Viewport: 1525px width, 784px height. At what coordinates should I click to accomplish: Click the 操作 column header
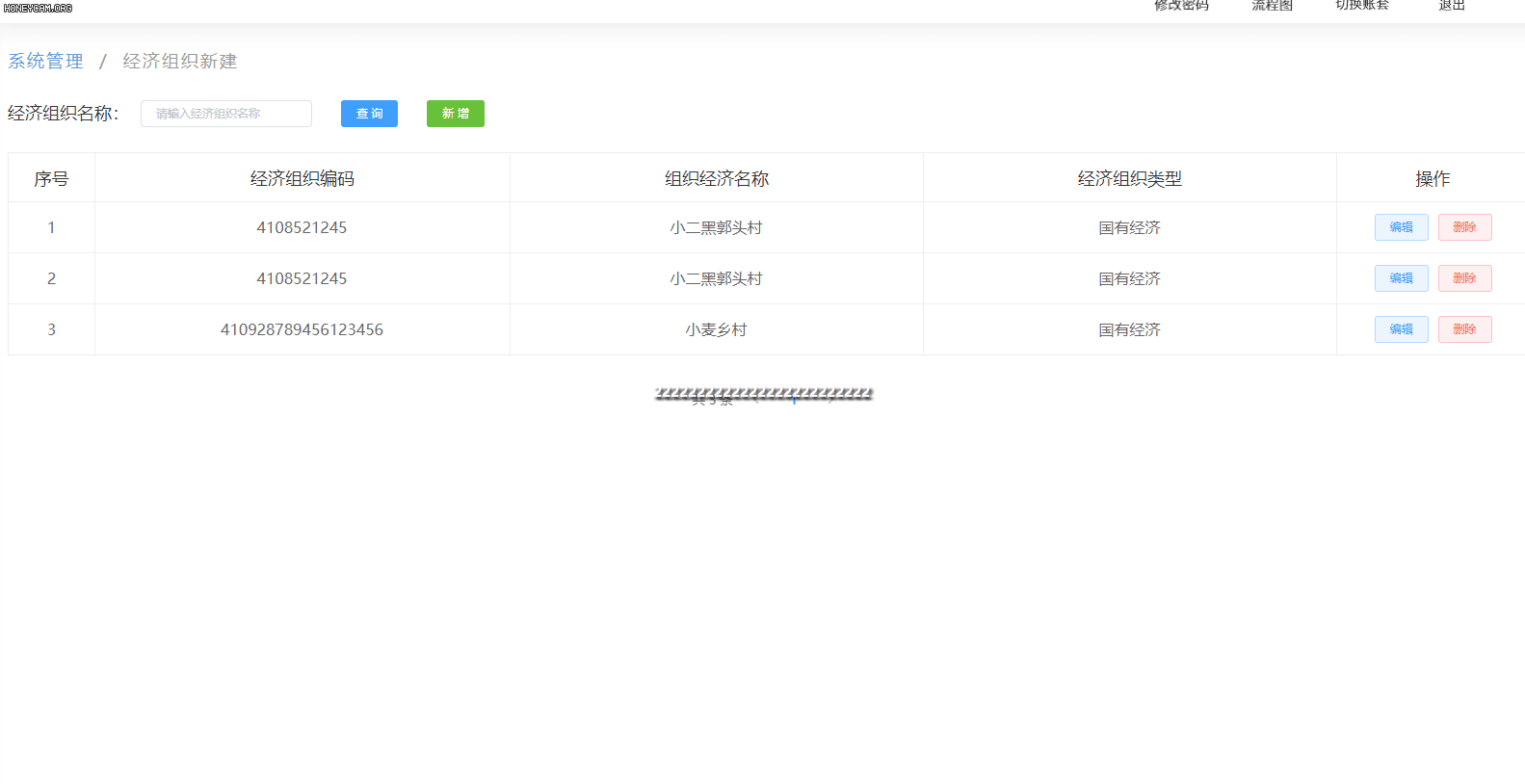point(1433,178)
